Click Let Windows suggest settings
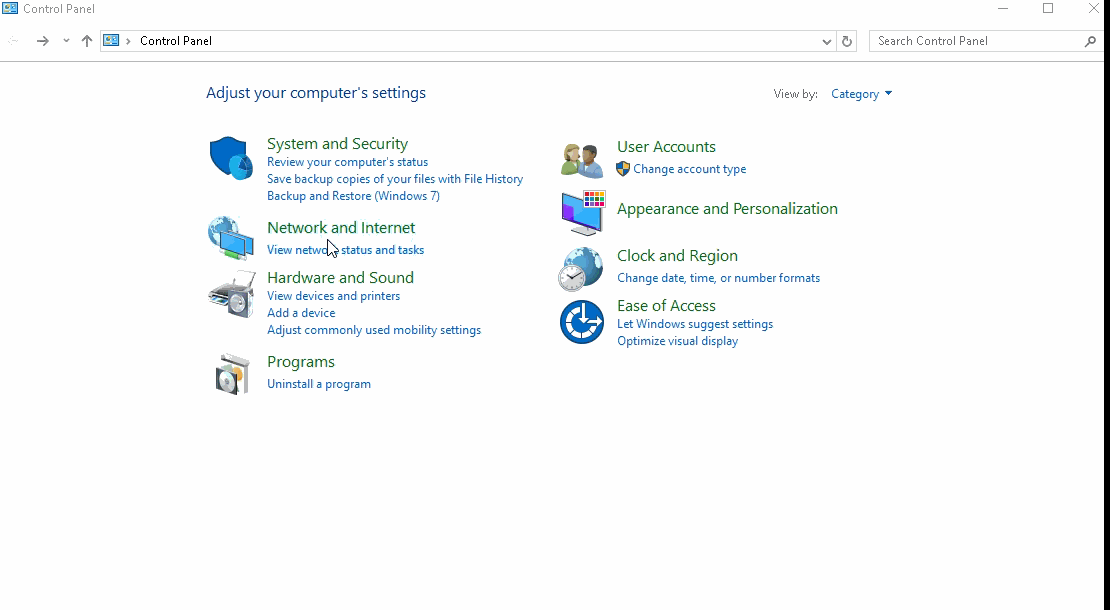 [x=695, y=324]
